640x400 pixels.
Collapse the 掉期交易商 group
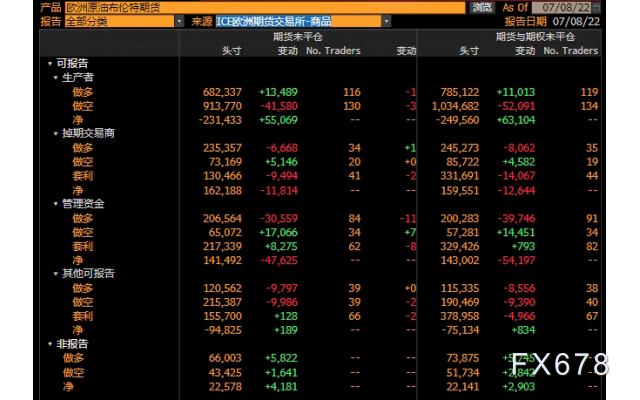coord(56,133)
